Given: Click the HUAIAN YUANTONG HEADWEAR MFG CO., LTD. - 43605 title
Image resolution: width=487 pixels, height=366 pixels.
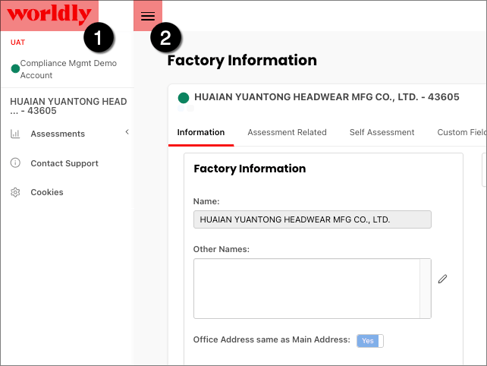Looking at the screenshot, I should tap(327, 97).
